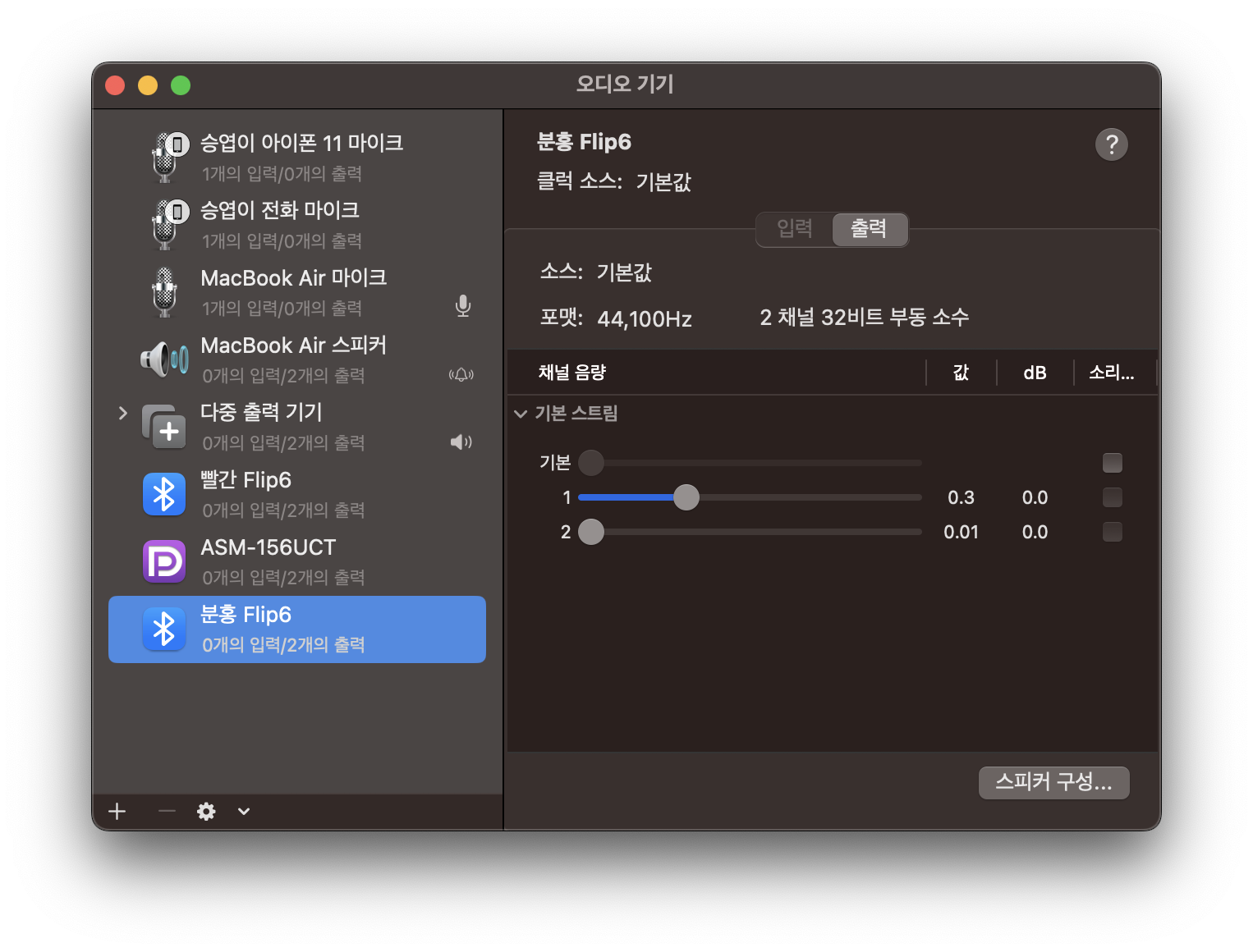Screen dimensions: 1253x952
Task: Open the gear action menu
Action: click(206, 812)
